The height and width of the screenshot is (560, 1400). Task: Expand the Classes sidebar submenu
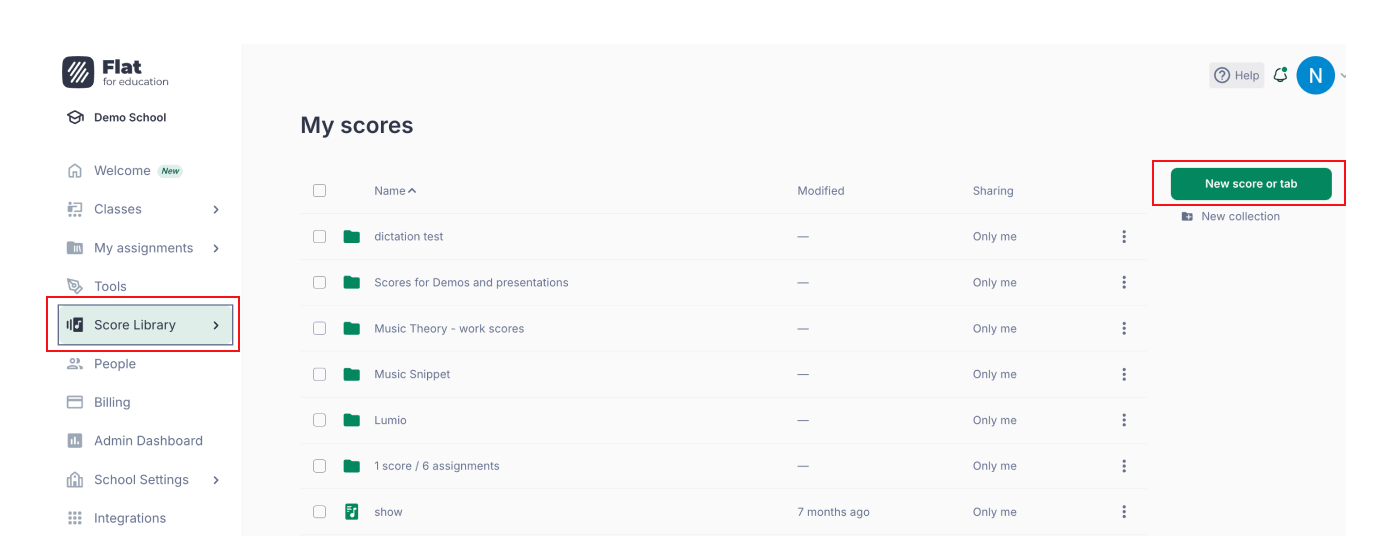point(216,209)
